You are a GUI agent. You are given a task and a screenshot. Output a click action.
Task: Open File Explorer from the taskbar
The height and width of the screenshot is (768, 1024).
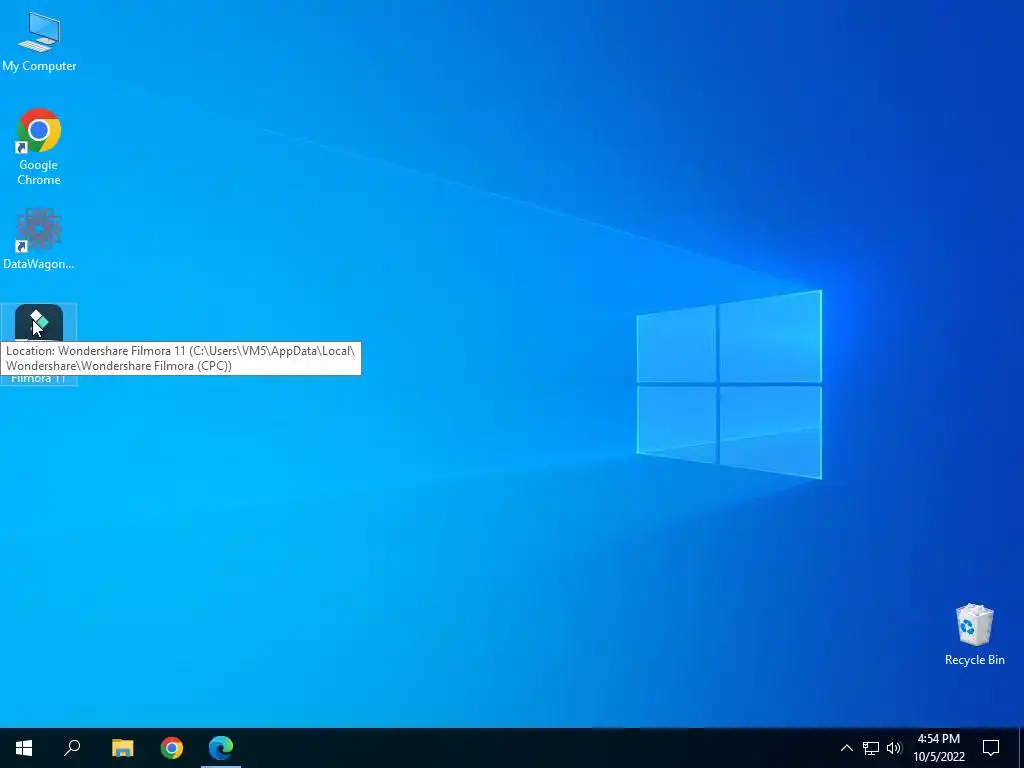point(122,748)
